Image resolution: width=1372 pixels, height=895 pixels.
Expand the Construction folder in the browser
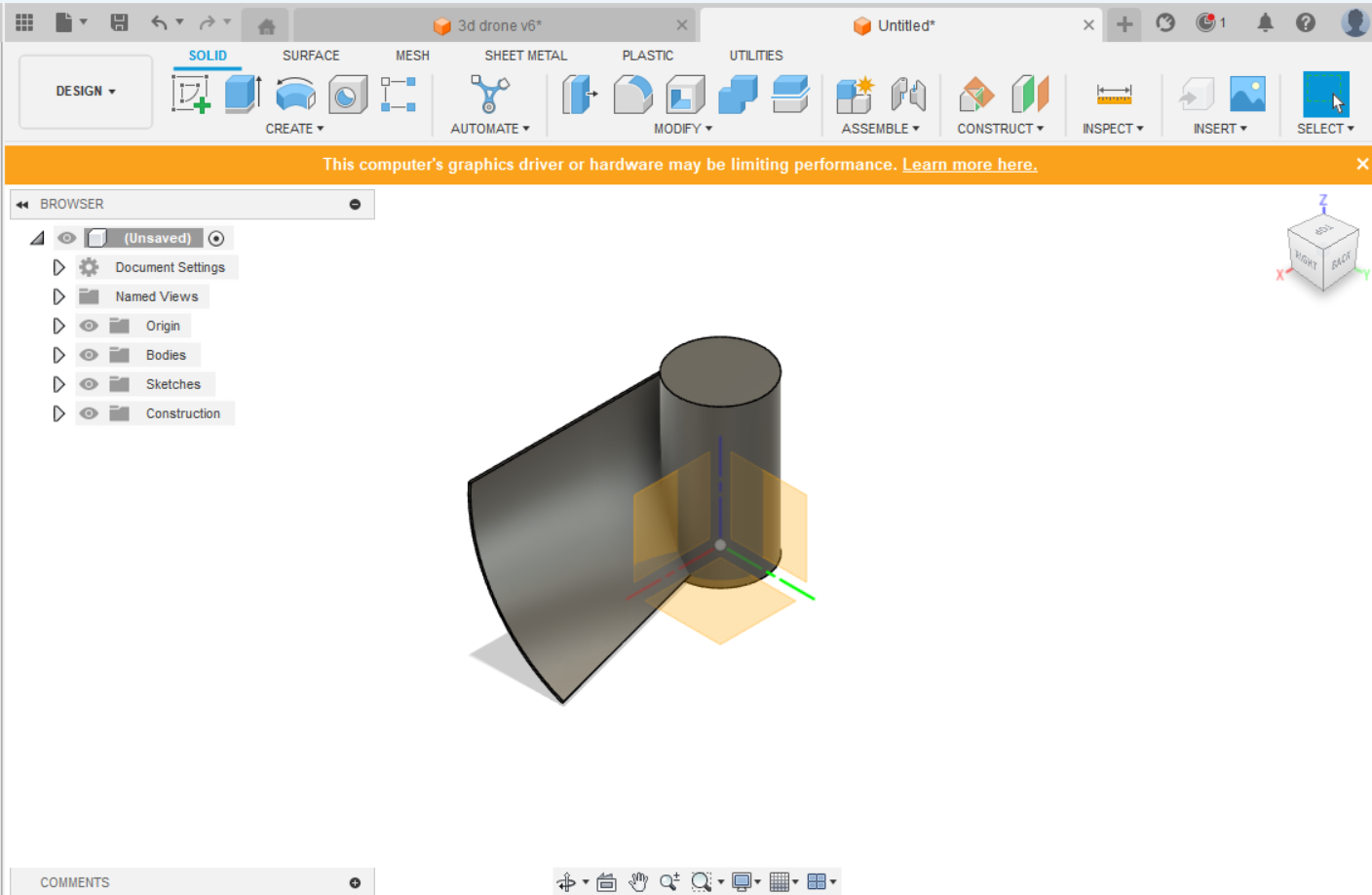(x=58, y=412)
